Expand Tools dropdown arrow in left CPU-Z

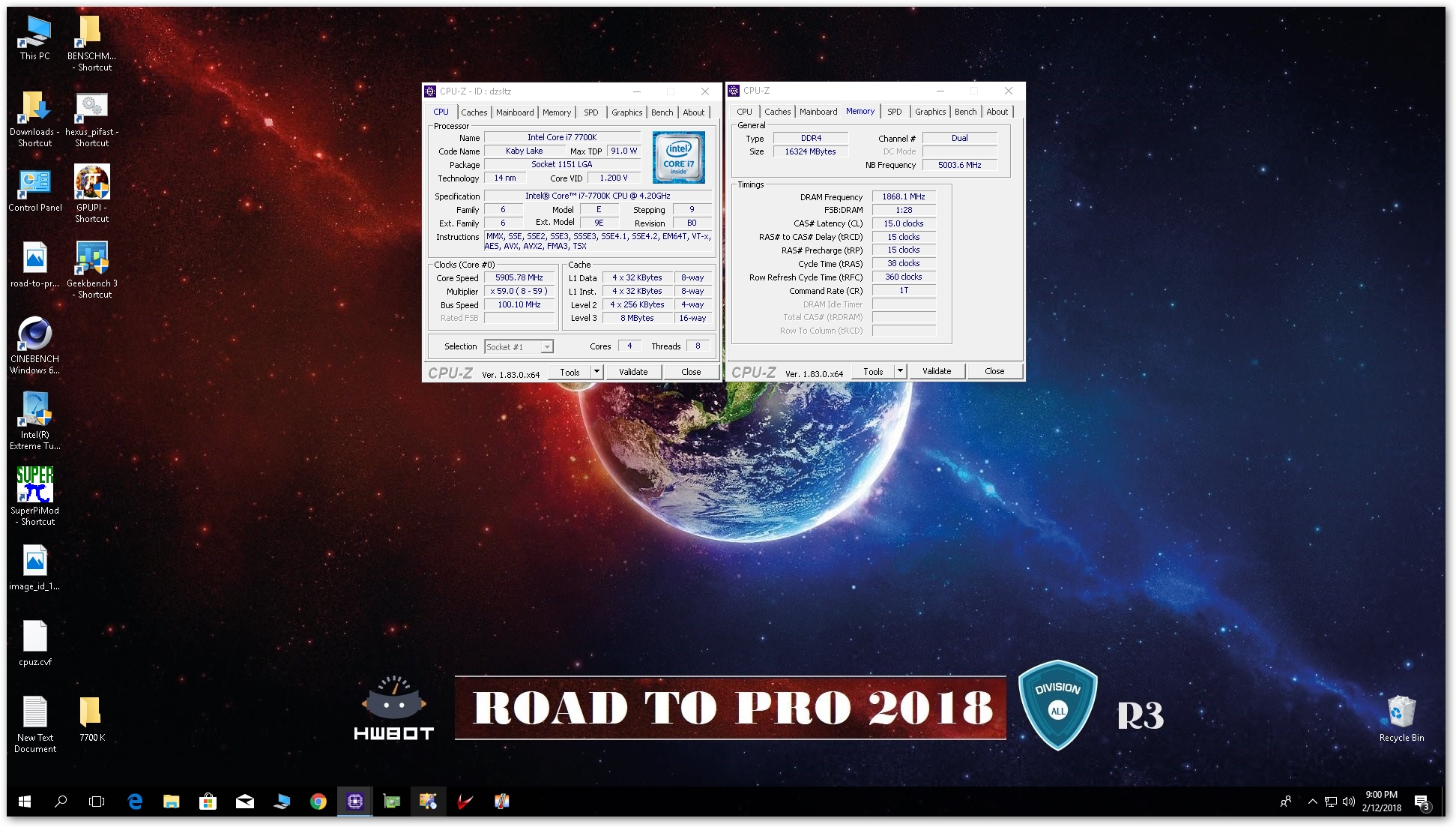tap(596, 372)
